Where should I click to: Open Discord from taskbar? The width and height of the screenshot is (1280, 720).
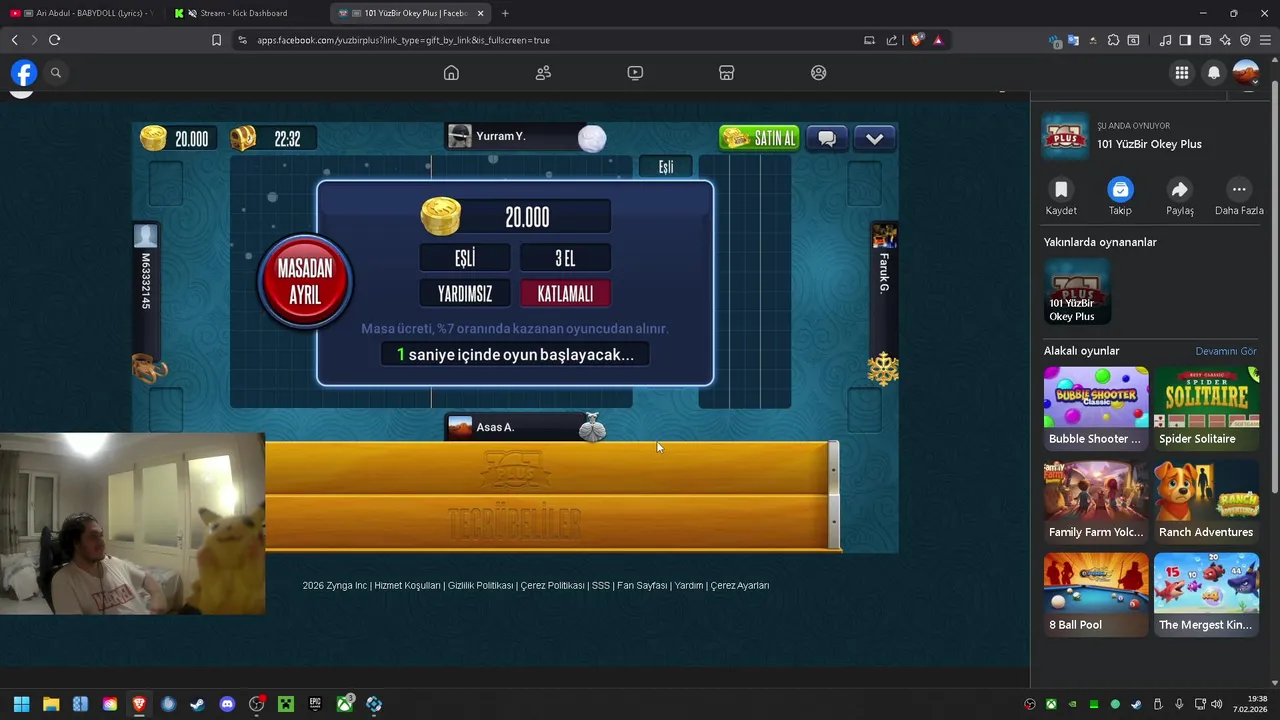(x=227, y=704)
